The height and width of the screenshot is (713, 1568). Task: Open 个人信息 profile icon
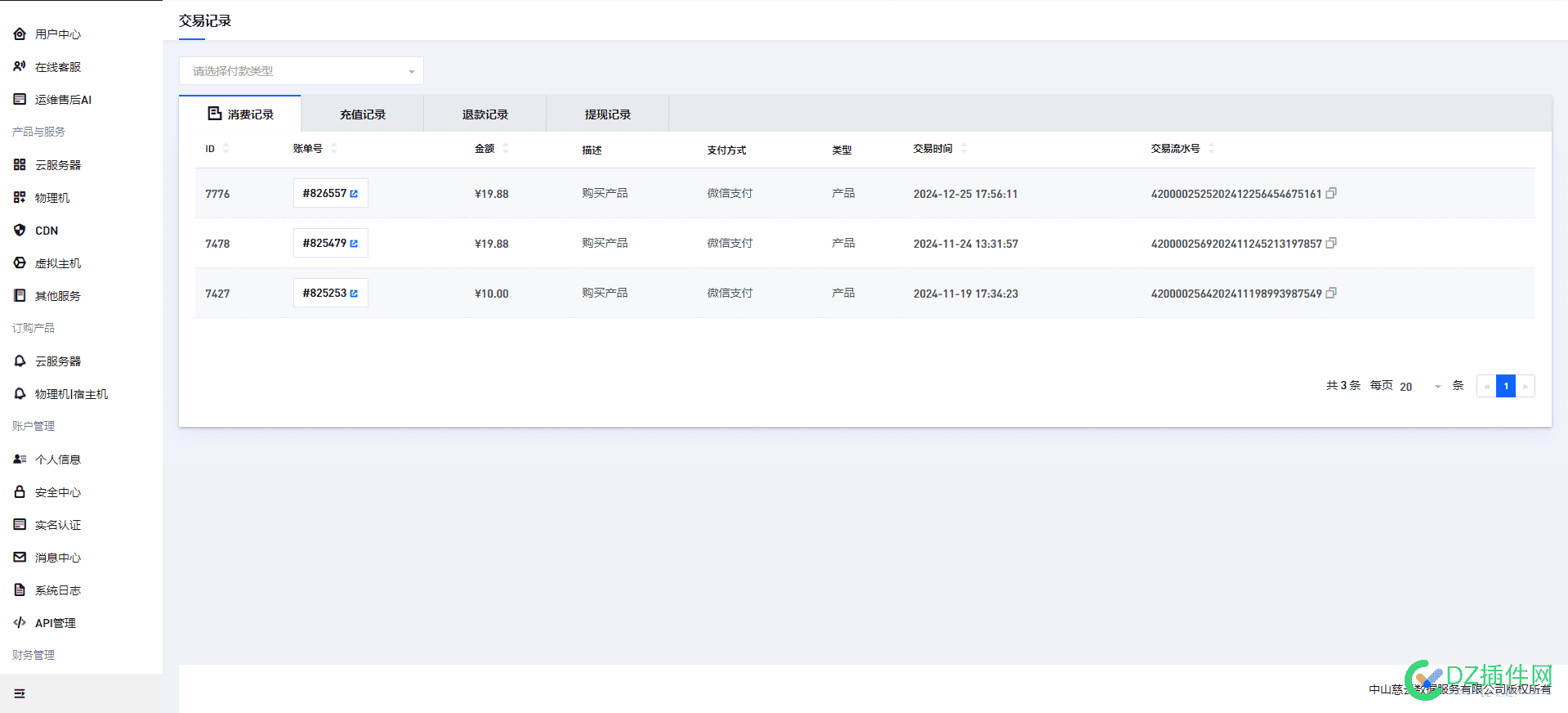pos(20,459)
